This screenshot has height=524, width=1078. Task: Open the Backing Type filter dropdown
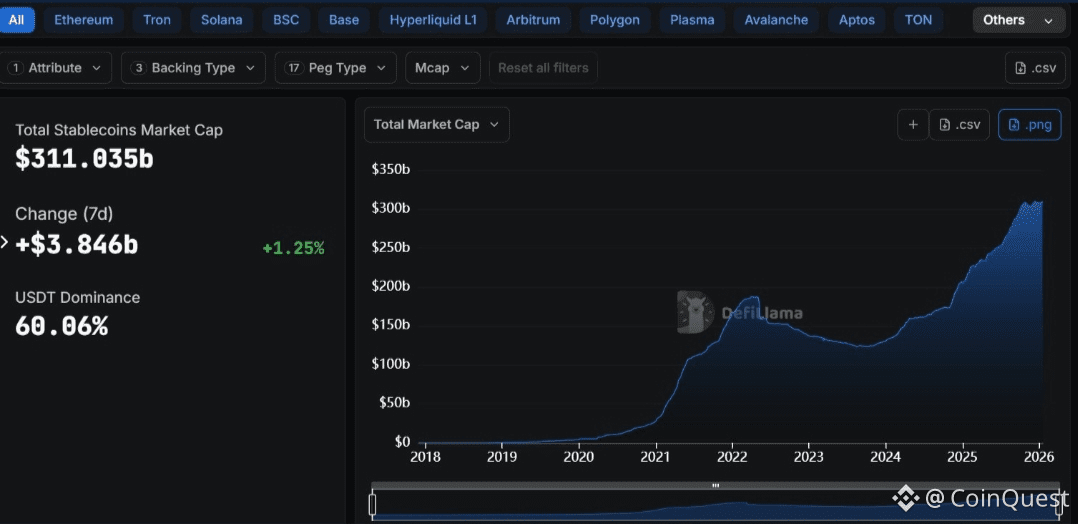pyautogui.click(x=193, y=68)
